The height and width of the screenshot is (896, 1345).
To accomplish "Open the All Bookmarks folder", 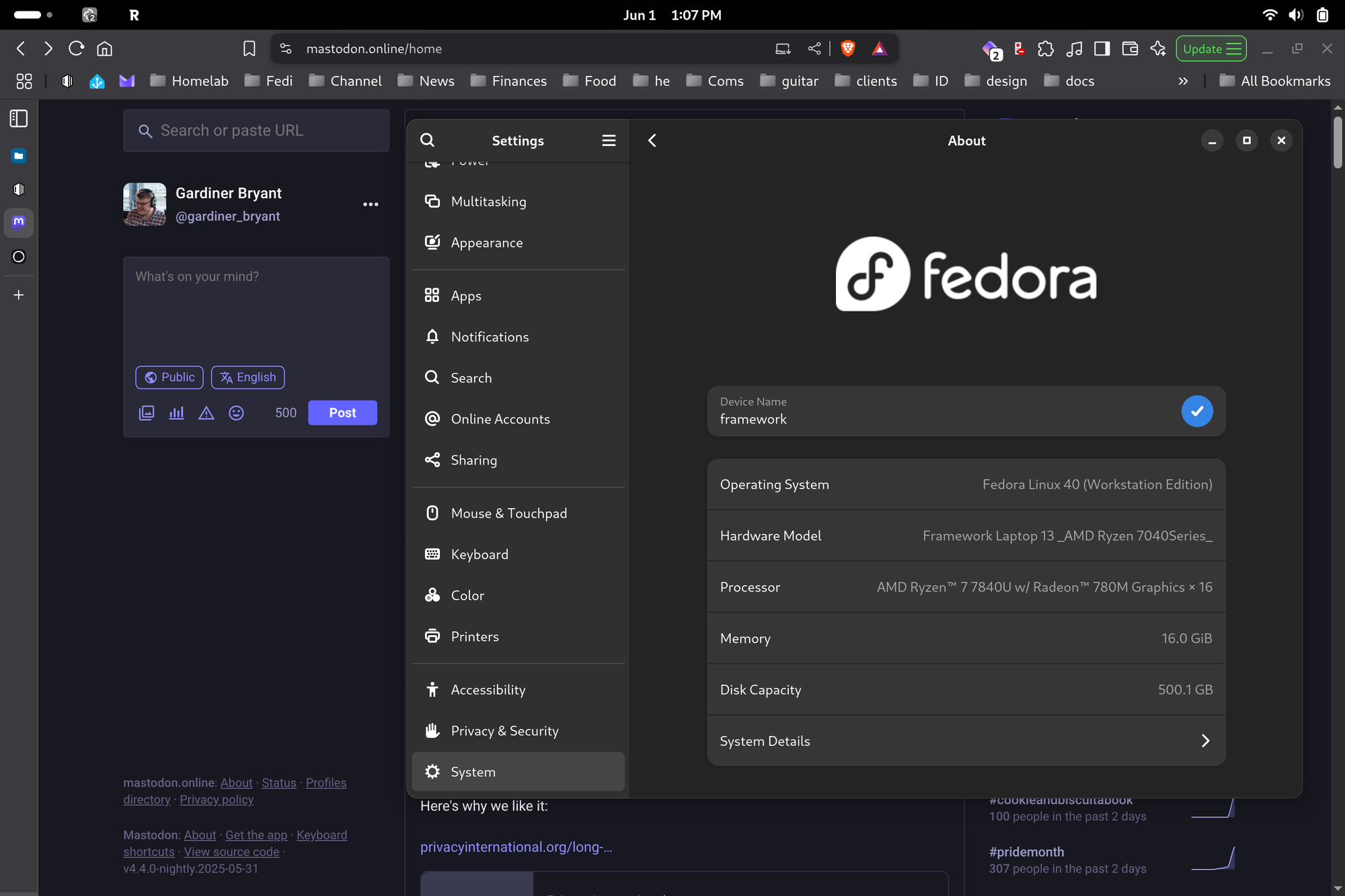I will pyautogui.click(x=1275, y=81).
